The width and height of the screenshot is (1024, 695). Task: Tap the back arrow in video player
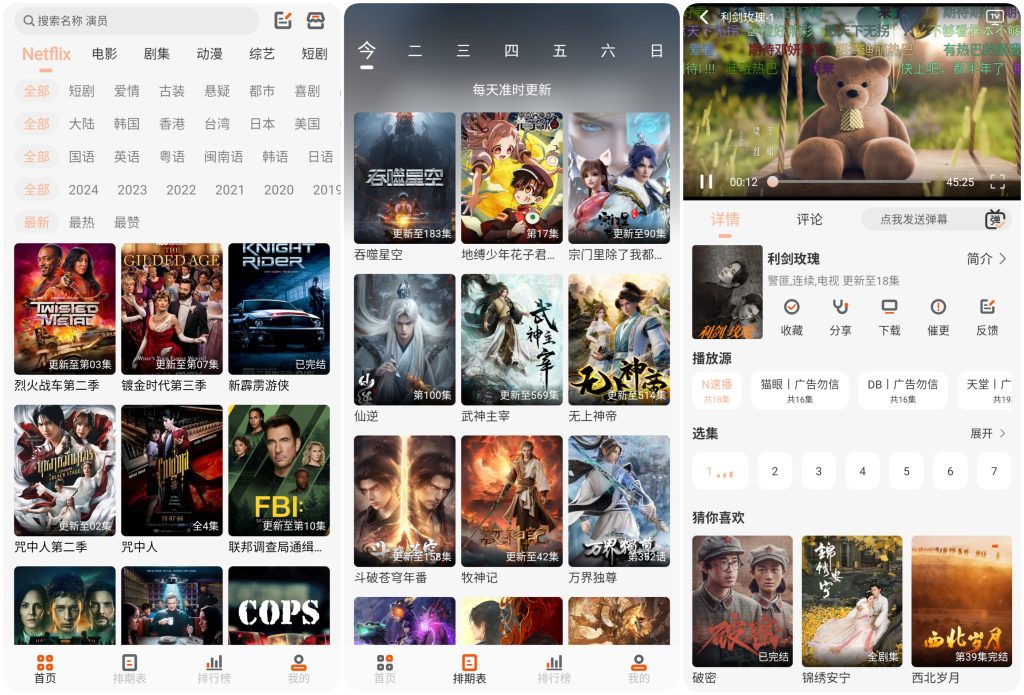click(x=704, y=17)
